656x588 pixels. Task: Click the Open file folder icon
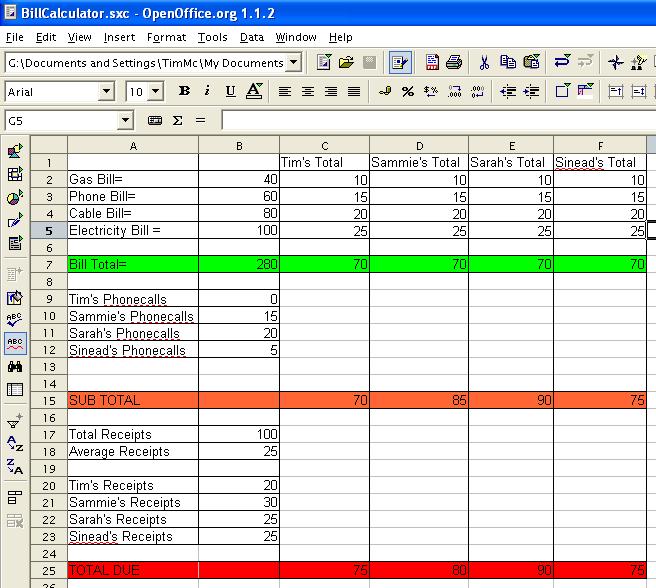[346, 62]
